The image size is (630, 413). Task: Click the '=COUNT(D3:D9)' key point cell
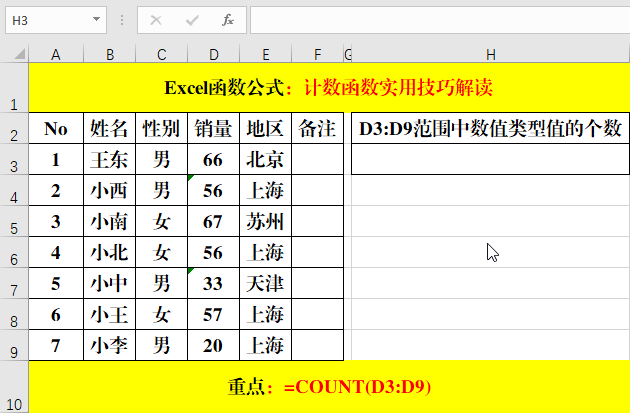[x=329, y=387]
